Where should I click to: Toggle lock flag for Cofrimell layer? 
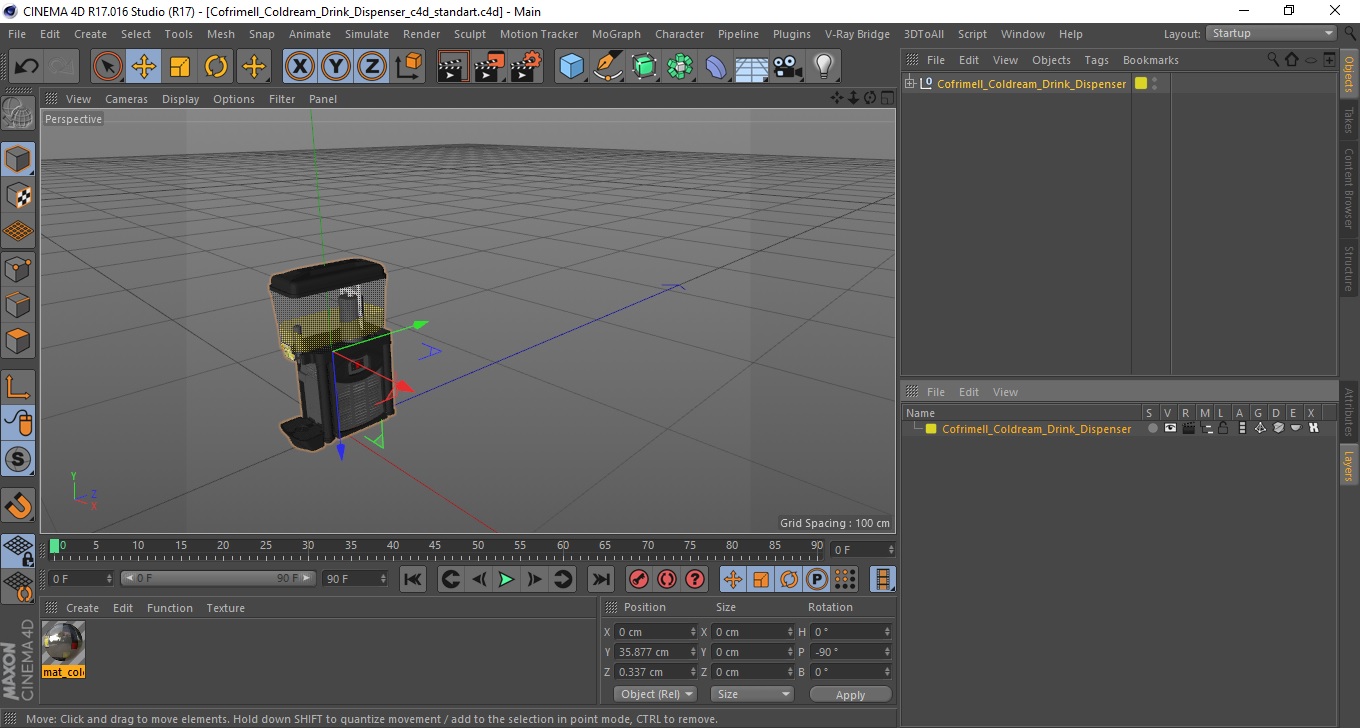(x=1223, y=428)
